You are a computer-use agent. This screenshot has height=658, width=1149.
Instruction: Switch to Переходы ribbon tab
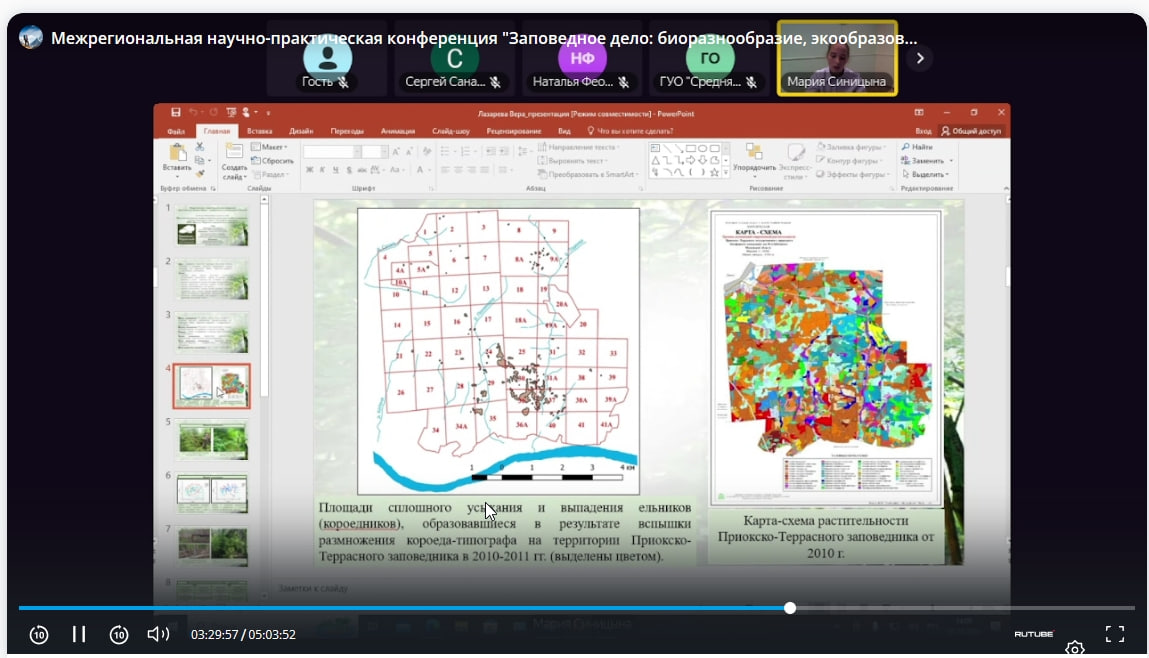coord(347,131)
